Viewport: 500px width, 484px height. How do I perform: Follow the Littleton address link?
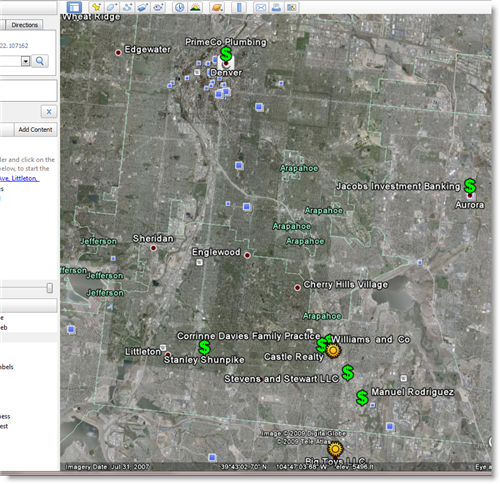pos(19,178)
